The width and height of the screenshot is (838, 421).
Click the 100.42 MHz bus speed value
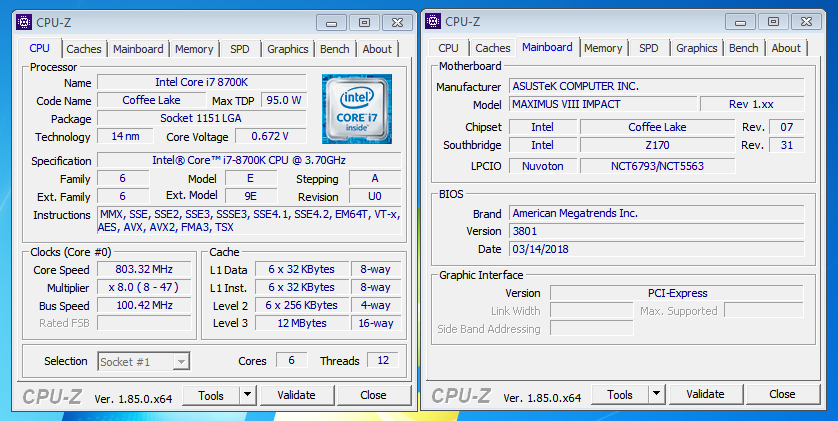point(144,306)
